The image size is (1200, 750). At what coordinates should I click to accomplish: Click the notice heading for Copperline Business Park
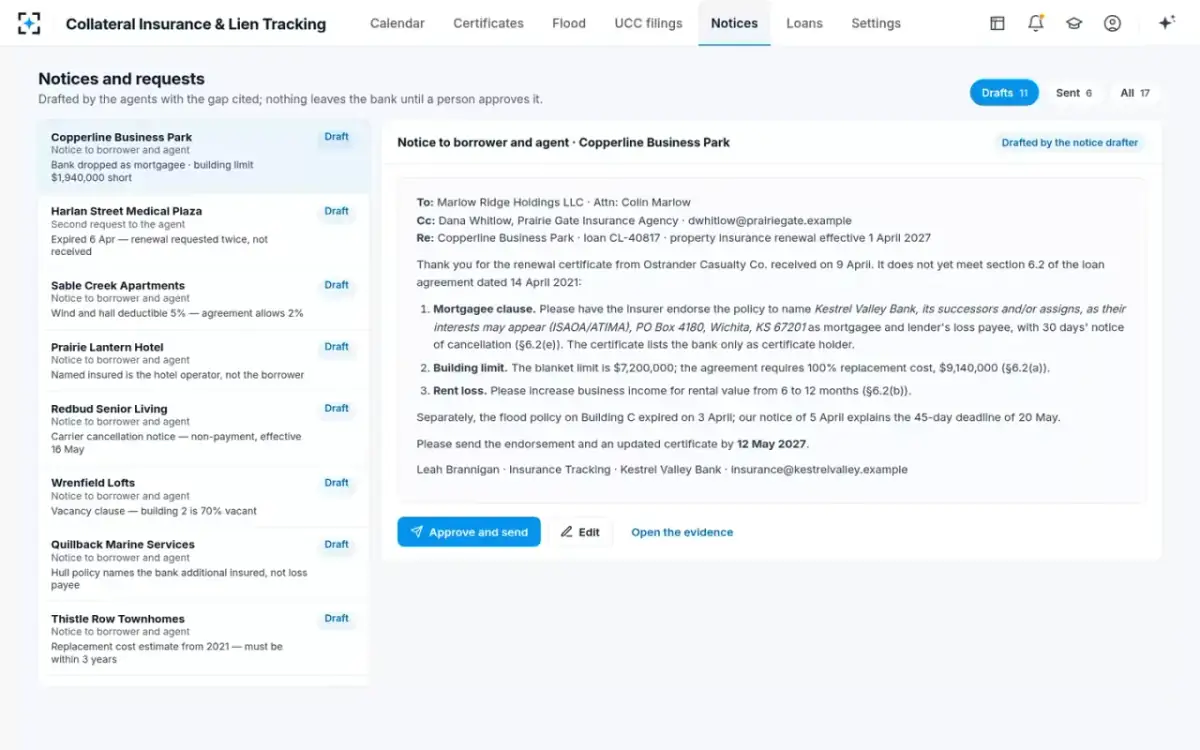[x=564, y=143]
